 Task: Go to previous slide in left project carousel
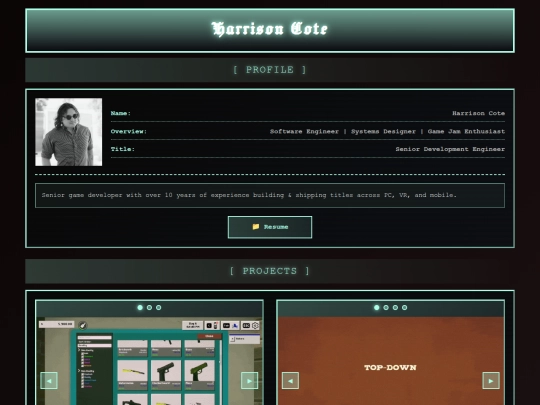49,381
